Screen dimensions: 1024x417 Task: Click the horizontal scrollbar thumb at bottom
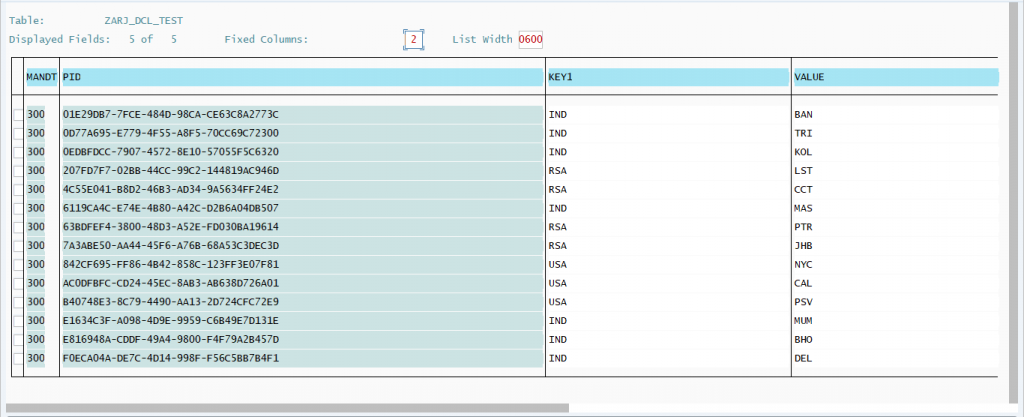tap(287, 408)
